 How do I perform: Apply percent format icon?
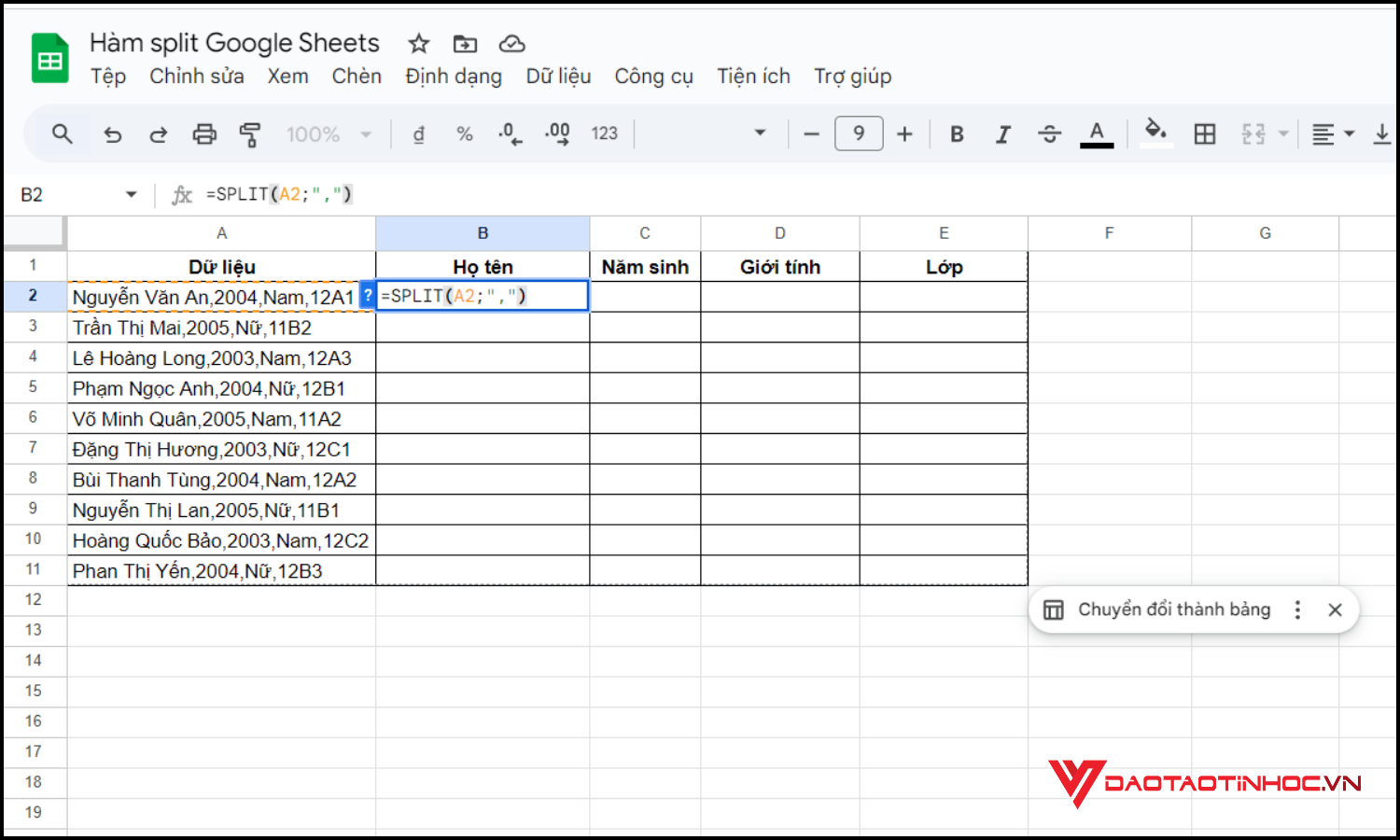(465, 134)
